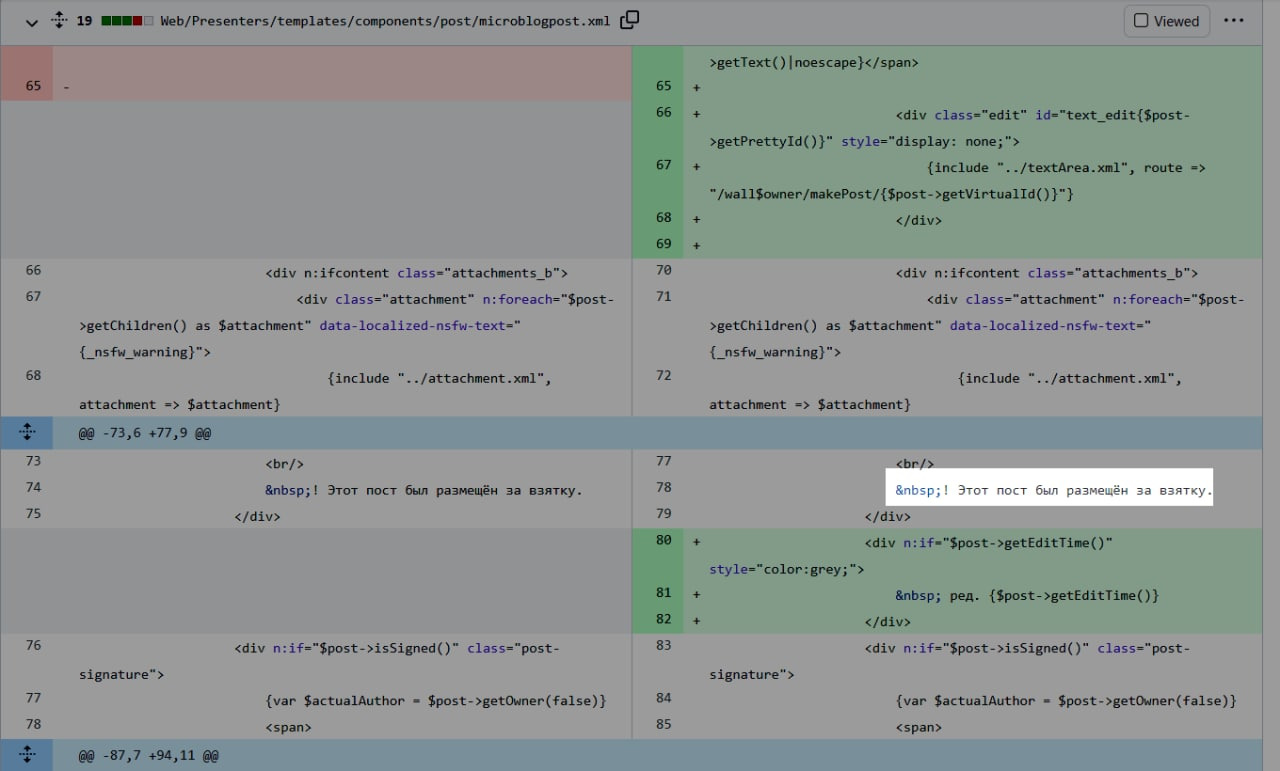Click the plus marker on added line 66
The height and width of the screenshot is (771, 1280).
[696, 114]
